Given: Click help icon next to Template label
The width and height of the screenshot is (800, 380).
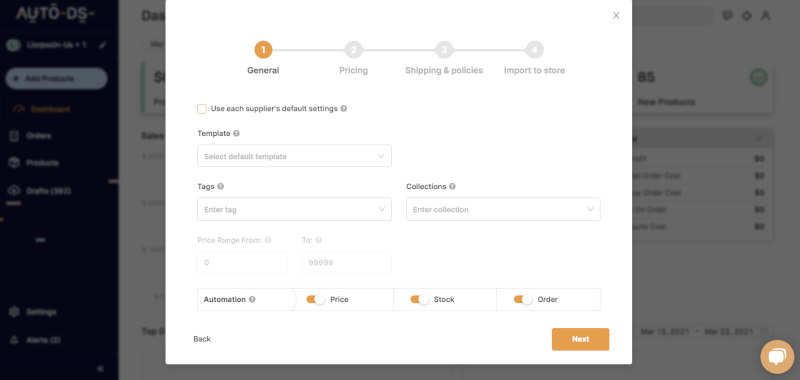Looking at the screenshot, I should click(236, 134).
